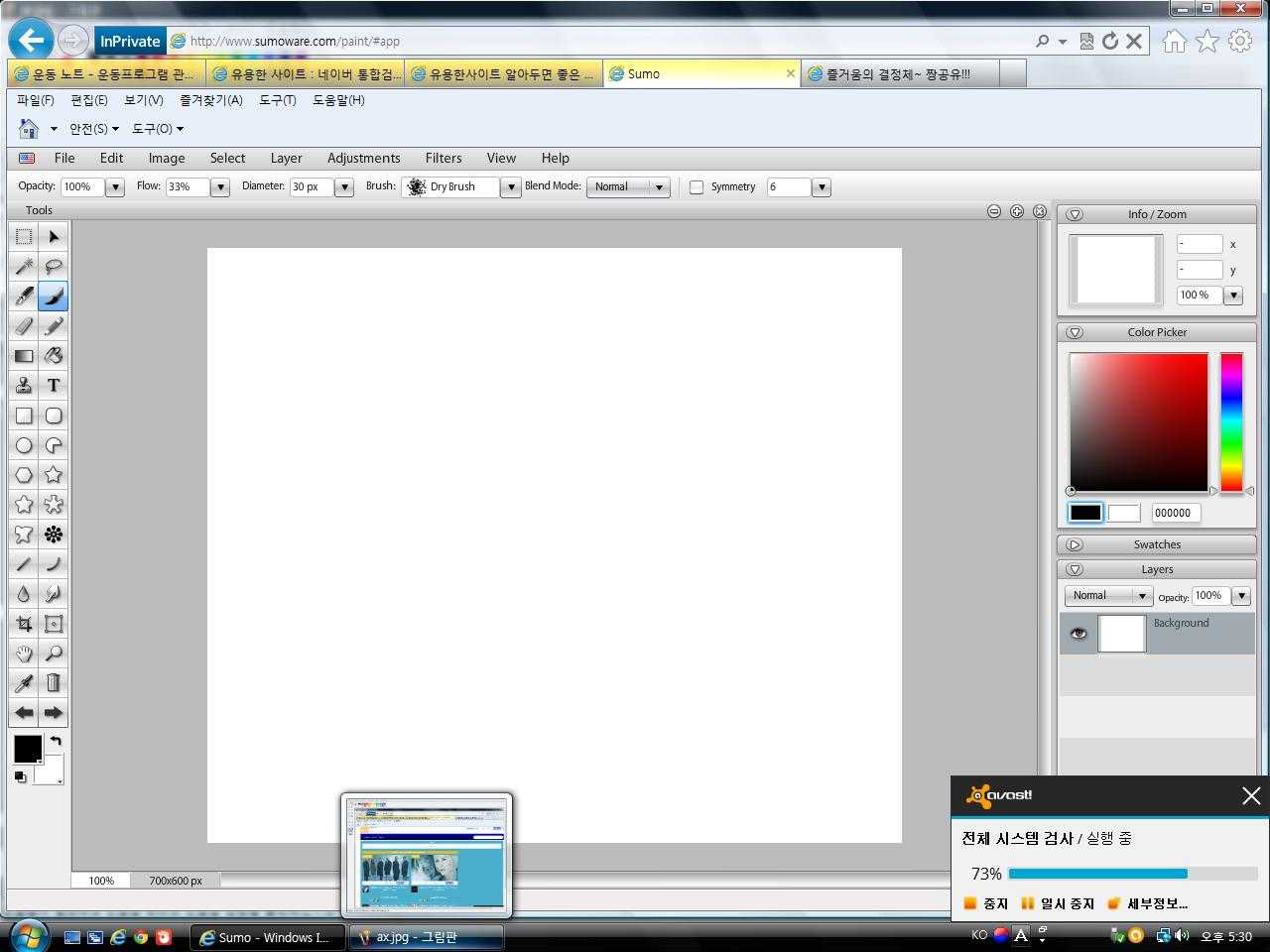The width and height of the screenshot is (1270, 952).
Task: Select the Move arrow tool
Action: click(x=54, y=237)
